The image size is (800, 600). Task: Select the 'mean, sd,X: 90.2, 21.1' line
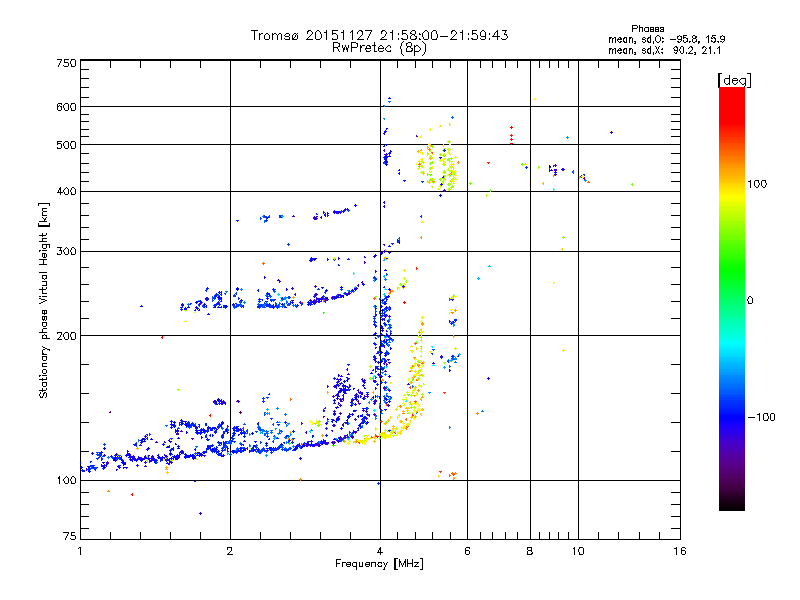665,50
